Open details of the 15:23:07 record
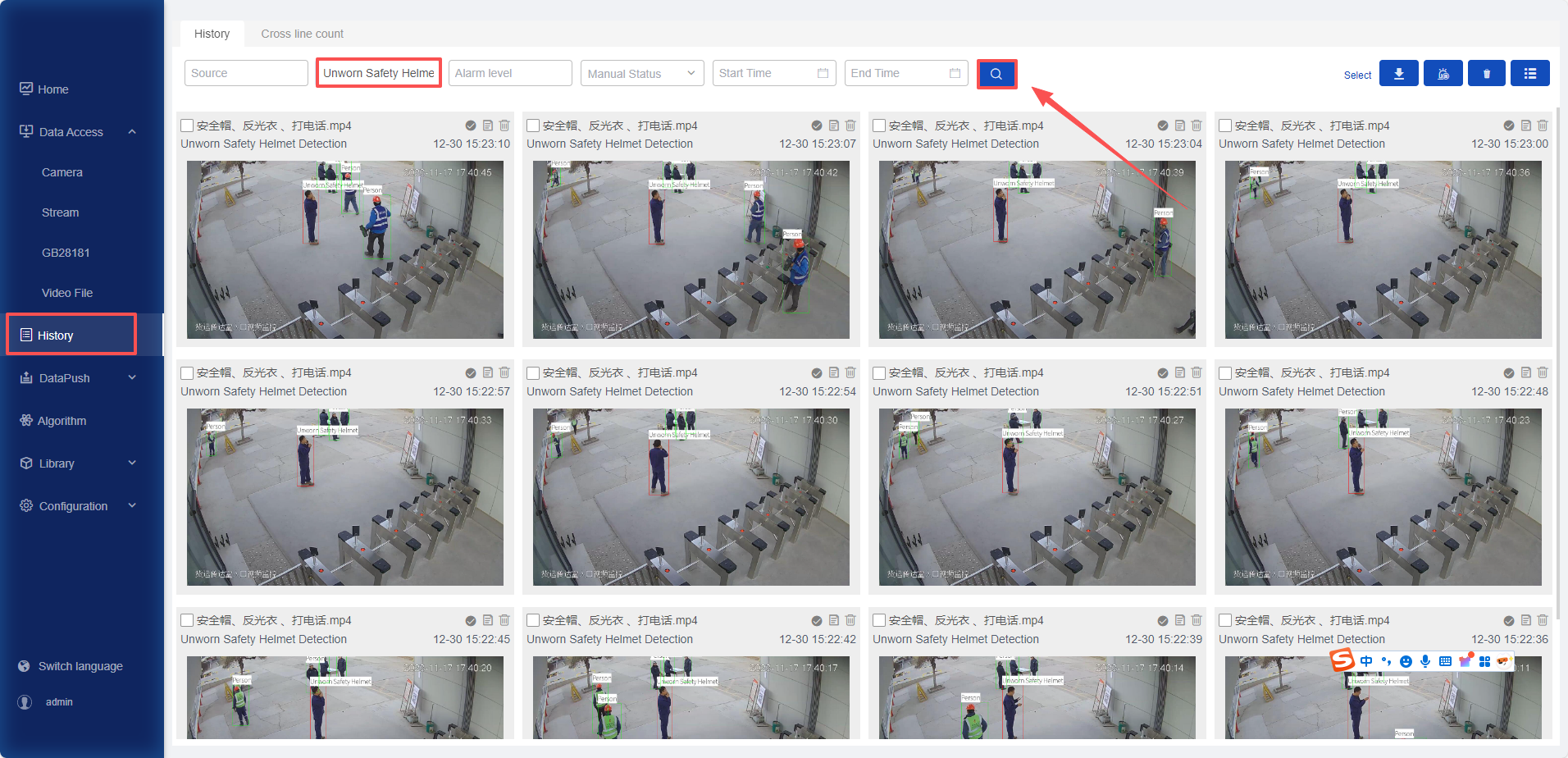The width and height of the screenshot is (1568, 758). [834, 126]
